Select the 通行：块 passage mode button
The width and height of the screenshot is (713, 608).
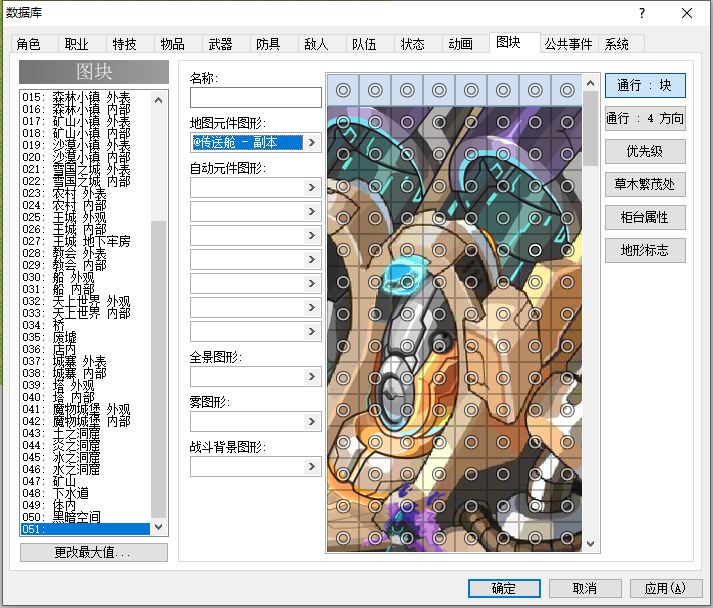(645, 85)
